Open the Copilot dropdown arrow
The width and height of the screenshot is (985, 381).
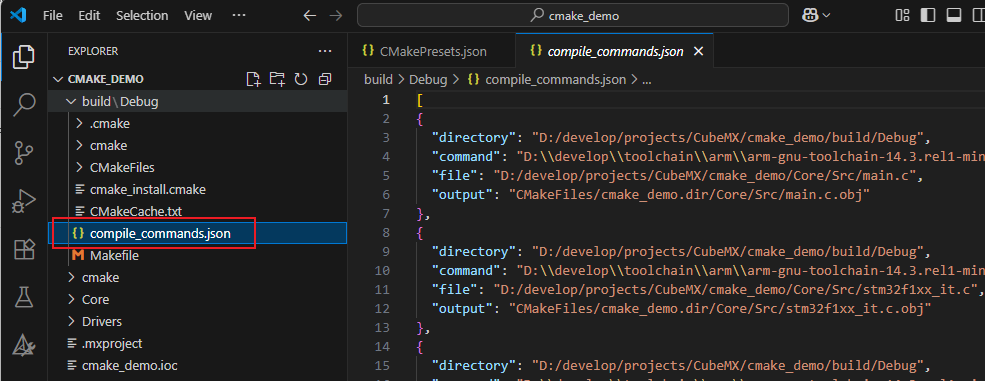tap(826, 16)
